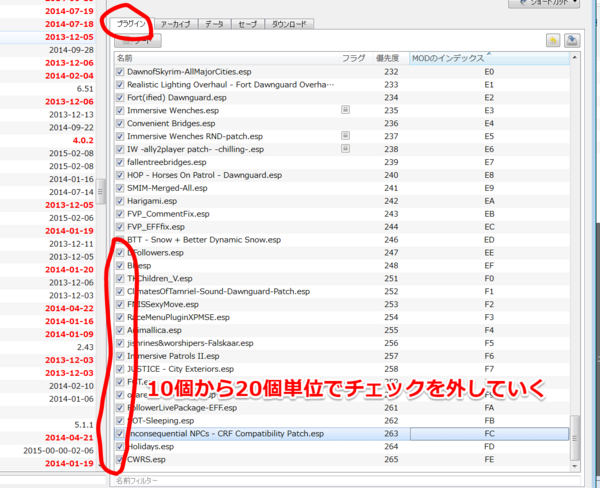Viewport: 600px width, 488px height.
Task: Click the plugin list scrollbar thumb
Action: (574, 438)
